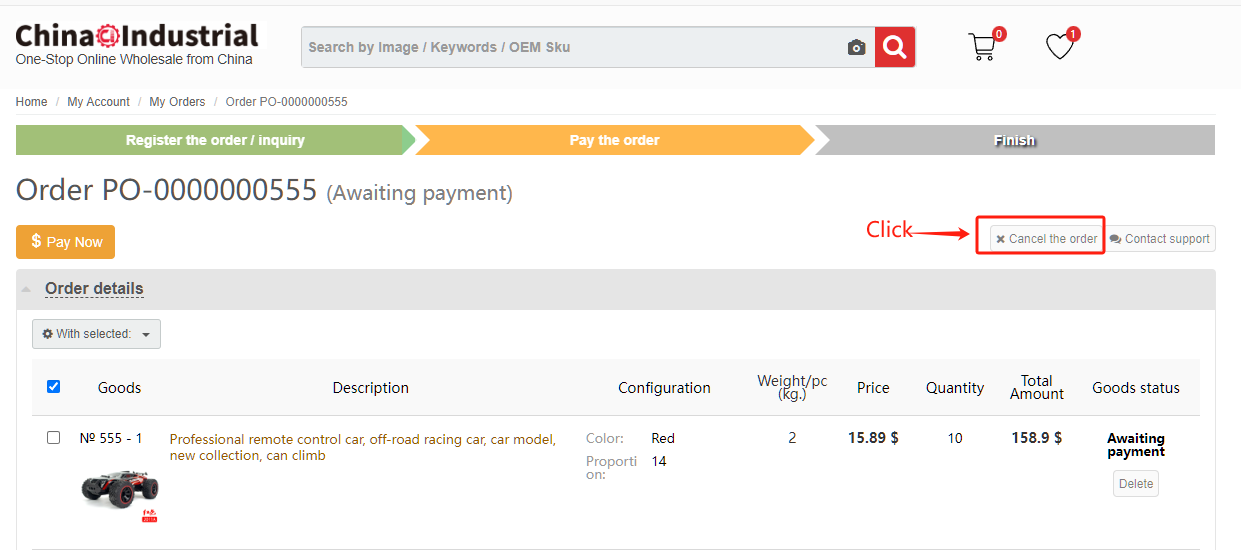
Task: Select the Pay the order step
Action: pos(614,140)
